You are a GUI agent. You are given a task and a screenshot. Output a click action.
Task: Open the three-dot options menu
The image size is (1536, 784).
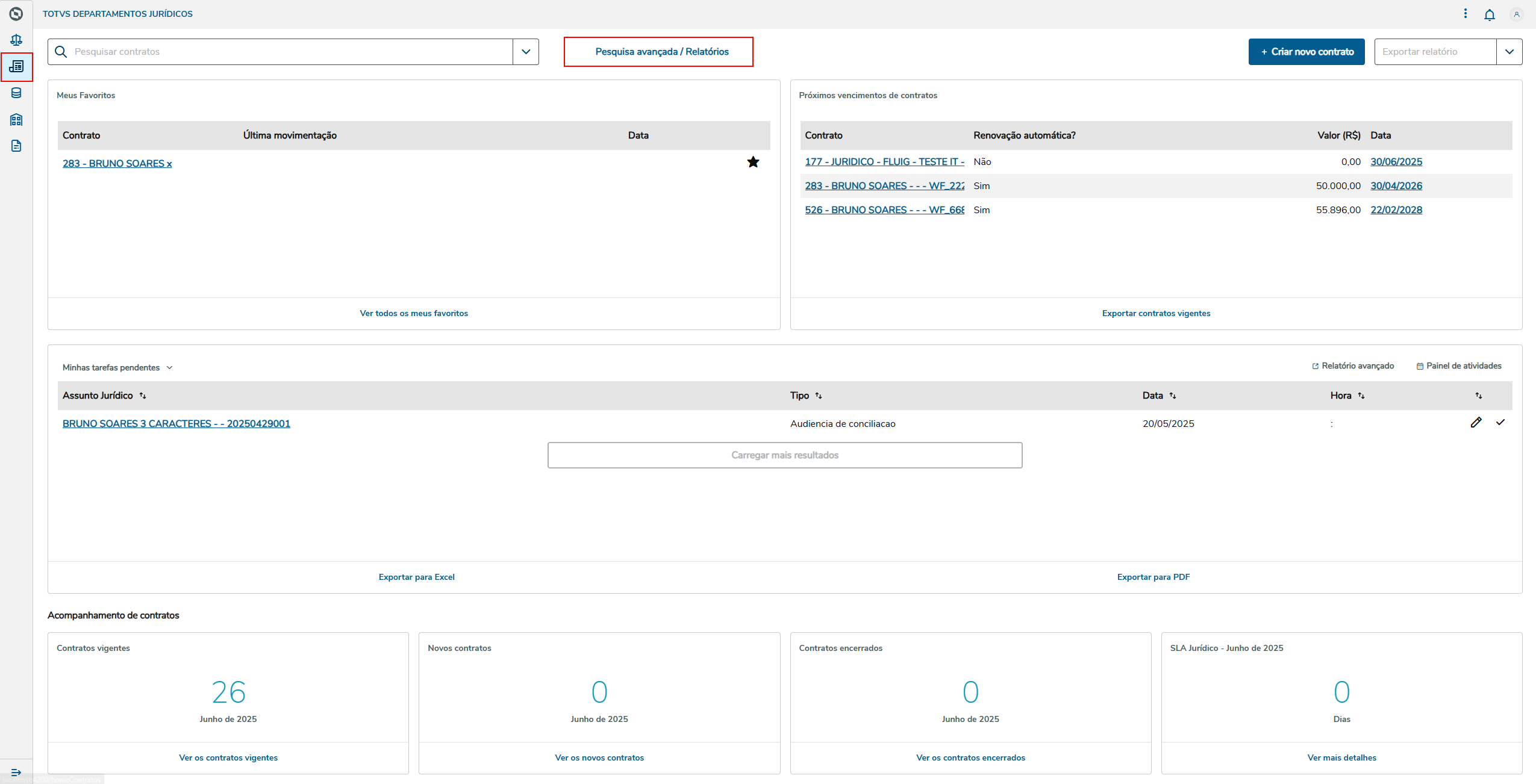pos(1465,13)
